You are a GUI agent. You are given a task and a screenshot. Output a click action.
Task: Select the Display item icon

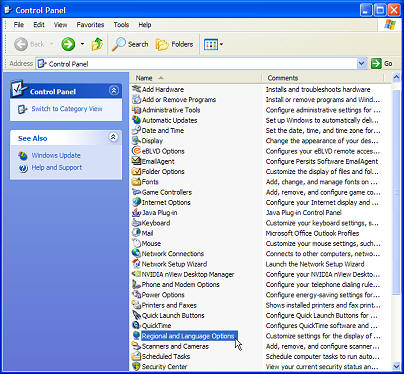click(x=136, y=141)
